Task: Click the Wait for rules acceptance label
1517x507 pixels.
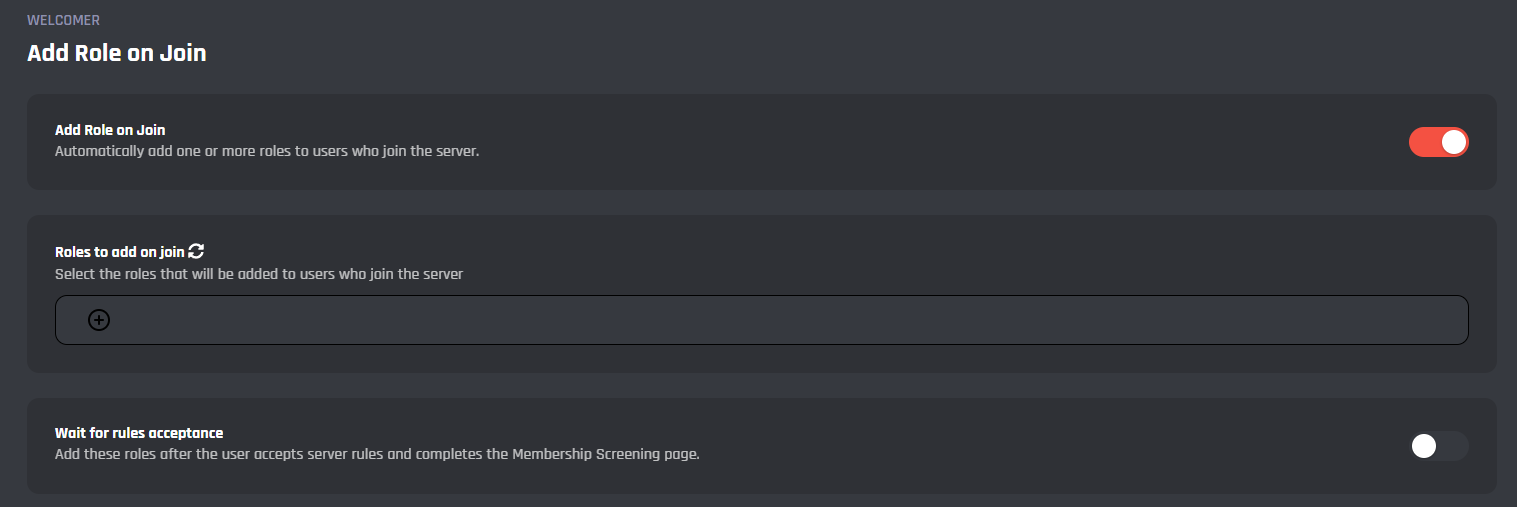Action: [x=139, y=433]
